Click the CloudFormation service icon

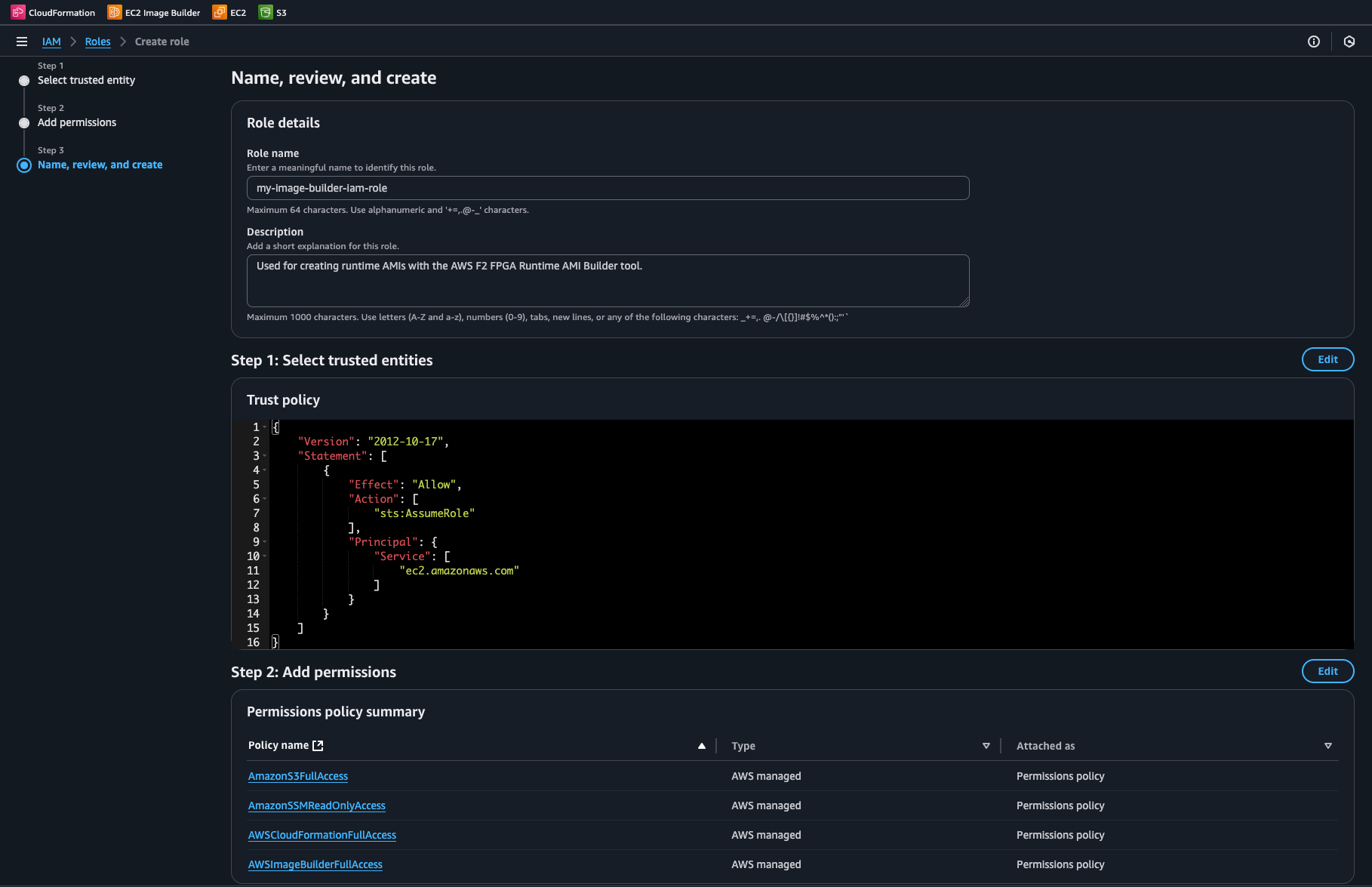pos(18,12)
